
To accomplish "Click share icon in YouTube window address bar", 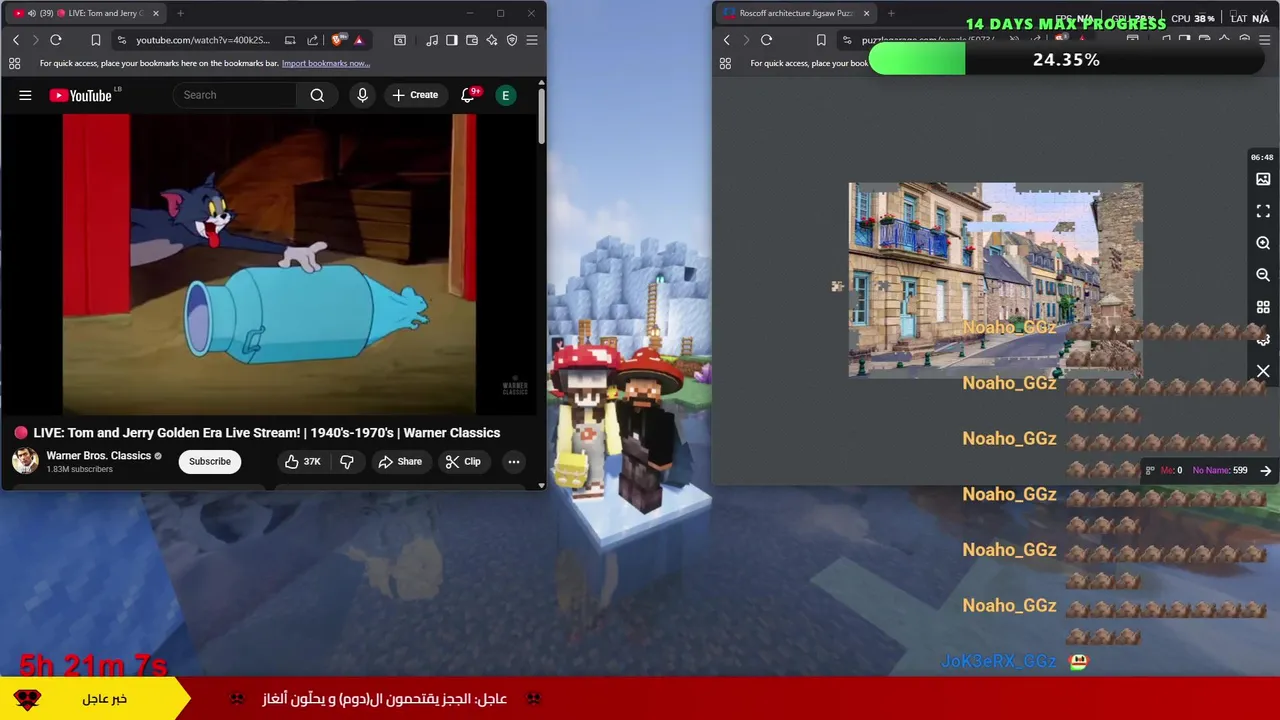I will 312,40.
